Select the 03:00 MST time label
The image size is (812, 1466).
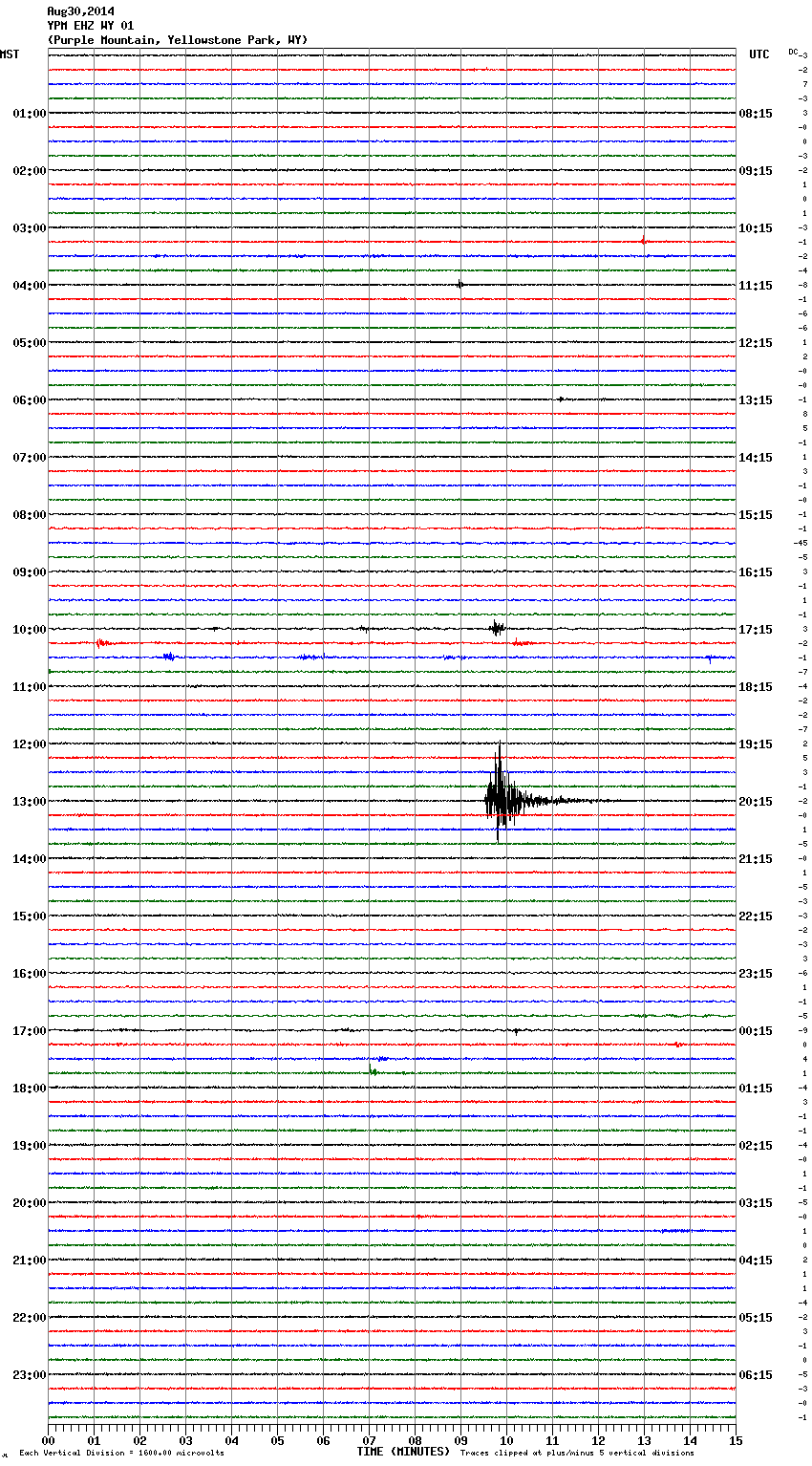30,228
